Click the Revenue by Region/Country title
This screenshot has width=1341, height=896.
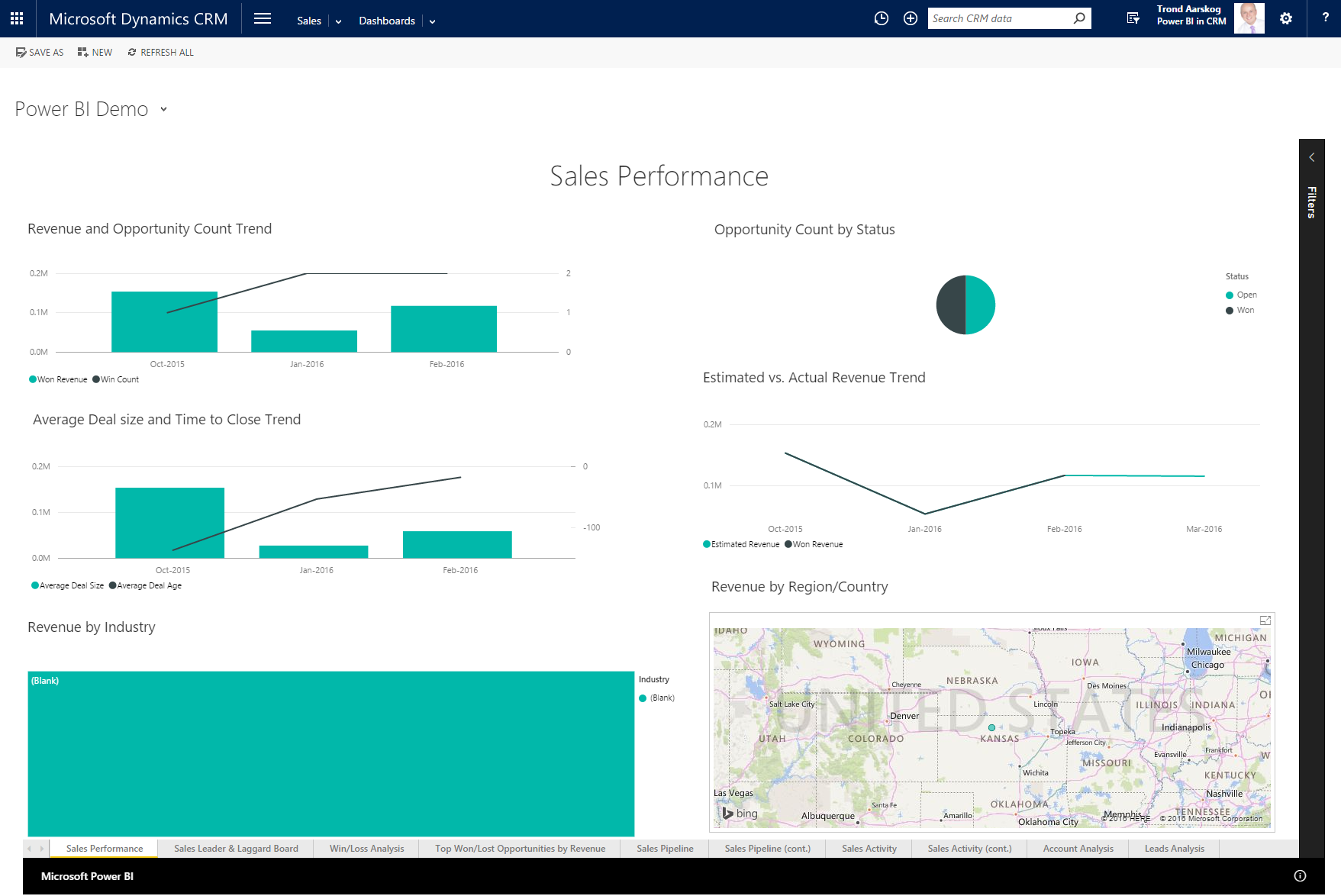[x=799, y=587]
